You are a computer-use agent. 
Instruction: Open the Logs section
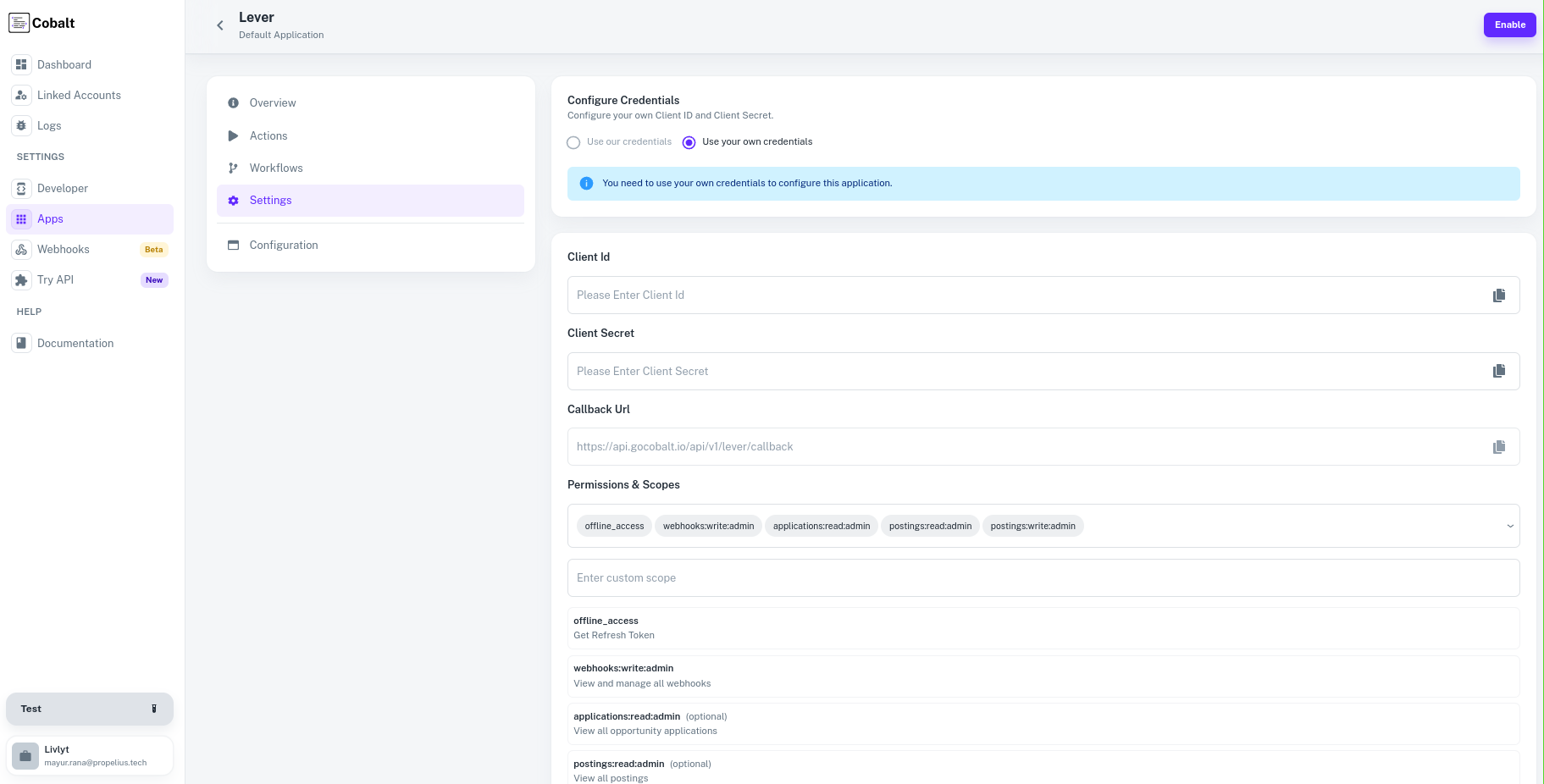(49, 125)
